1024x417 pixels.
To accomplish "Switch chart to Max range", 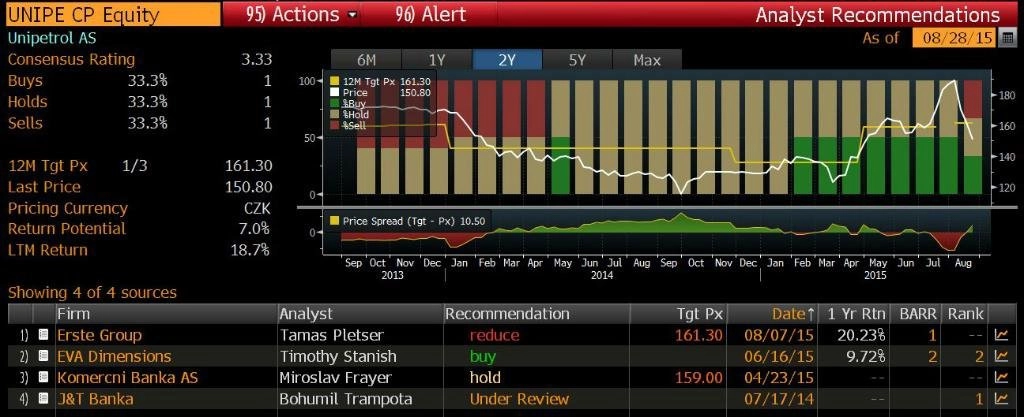I will [x=647, y=60].
